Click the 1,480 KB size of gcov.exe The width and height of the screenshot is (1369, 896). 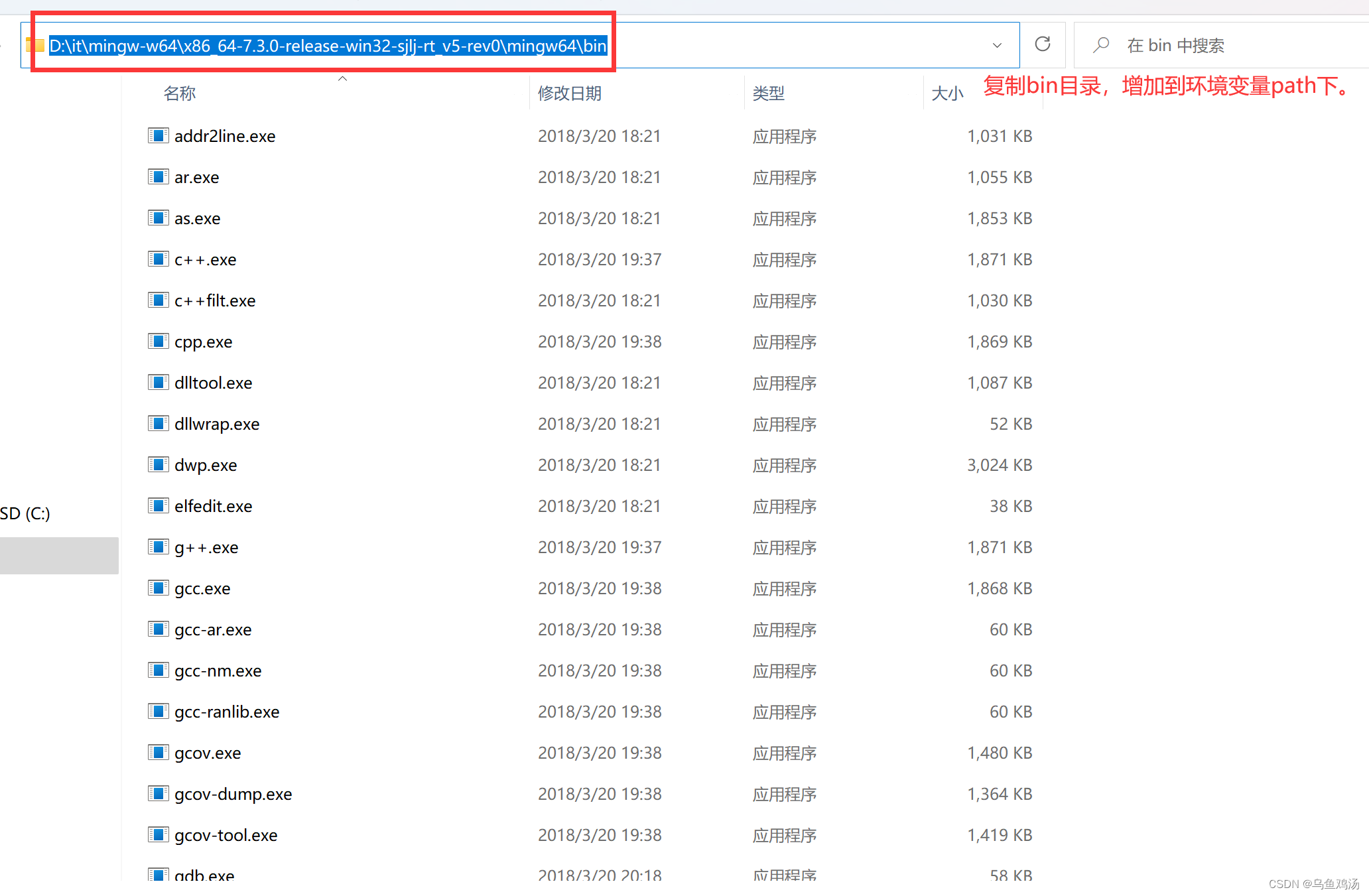1000,753
